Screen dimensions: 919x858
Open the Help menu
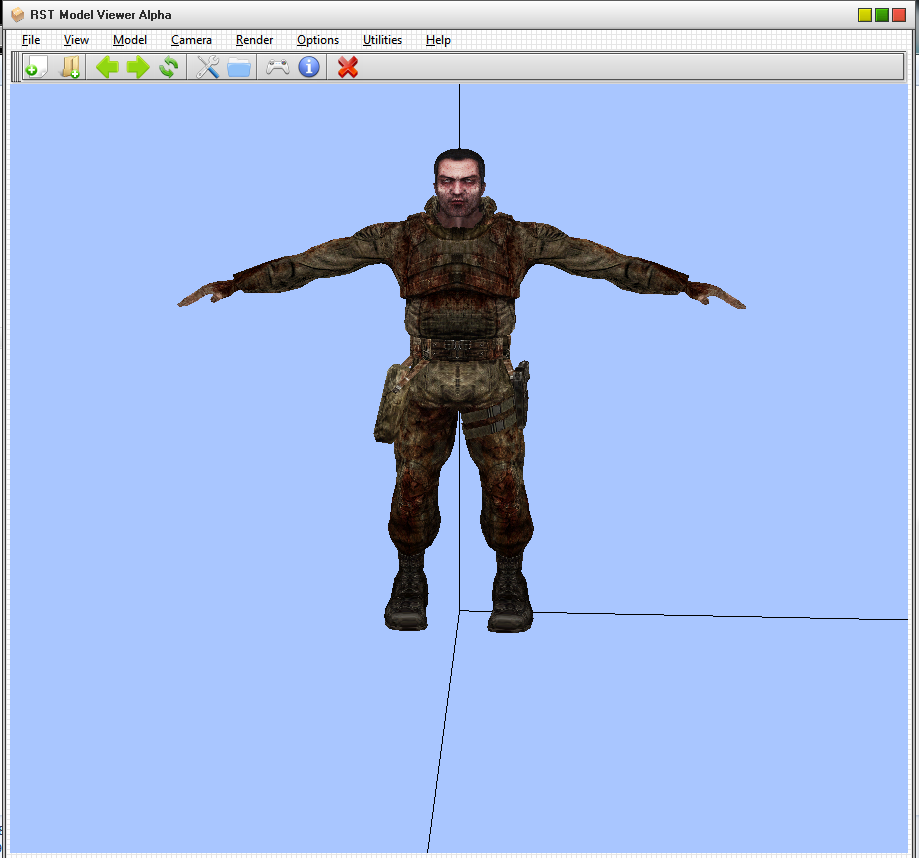[438, 40]
